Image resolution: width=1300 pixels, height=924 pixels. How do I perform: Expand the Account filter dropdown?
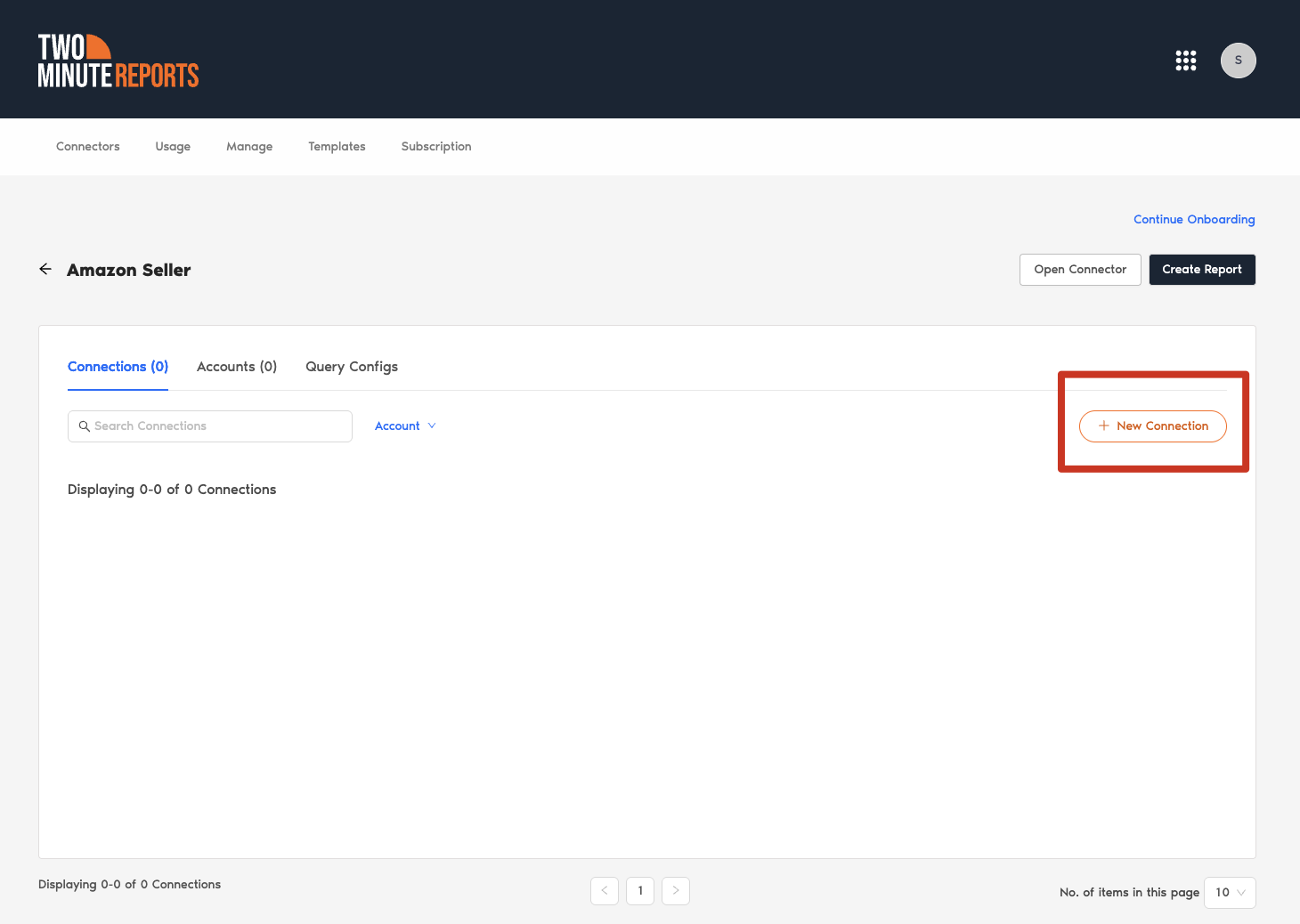point(405,426)
